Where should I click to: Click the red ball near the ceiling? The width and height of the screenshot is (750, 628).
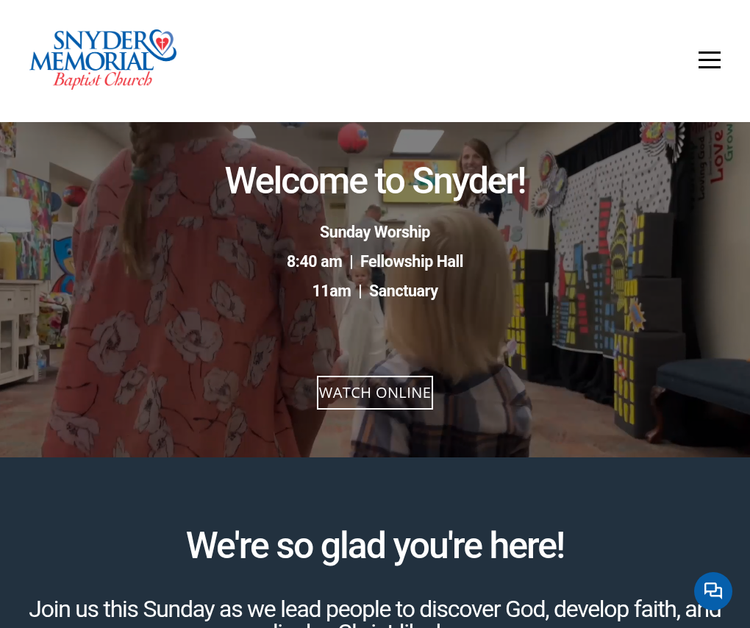tap(353, 138)
